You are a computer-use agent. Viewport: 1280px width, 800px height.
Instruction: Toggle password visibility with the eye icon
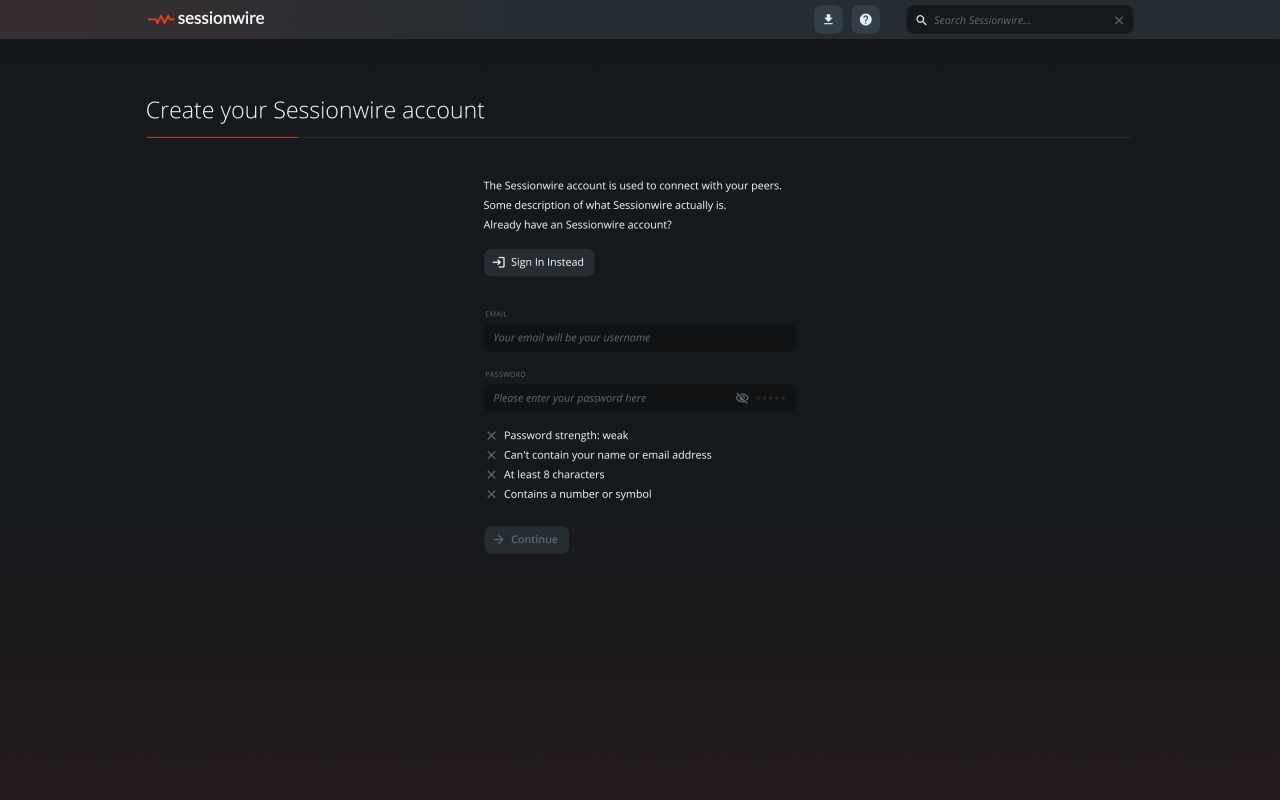(742, 398)
